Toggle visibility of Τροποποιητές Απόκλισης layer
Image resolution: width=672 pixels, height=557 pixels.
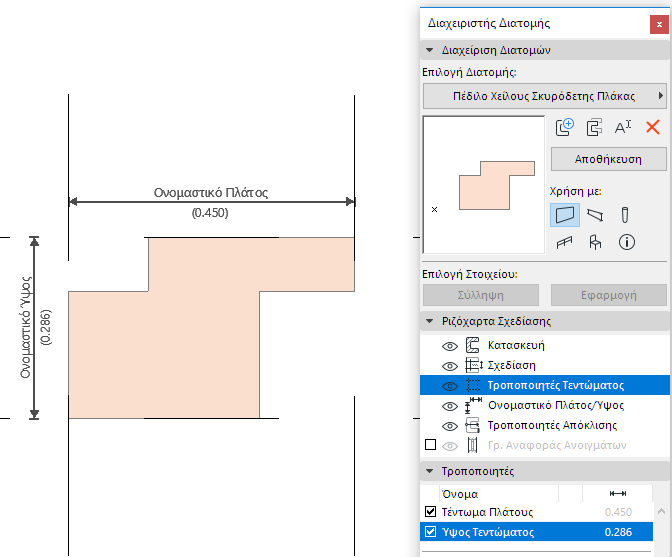pos(450,426)
